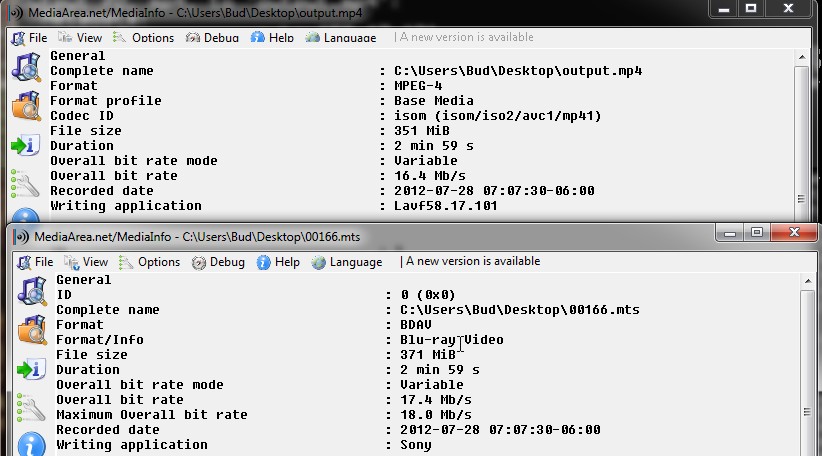This screenshot has width=822, height=456.
Task: Select 'Sony' writing application value
Action: [x=416, y=445]
